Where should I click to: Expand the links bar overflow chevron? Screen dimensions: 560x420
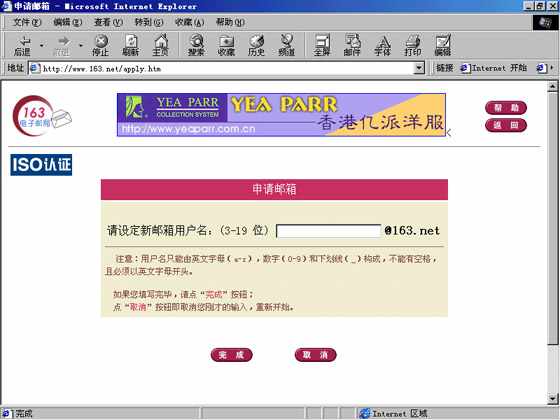[552, 68]
